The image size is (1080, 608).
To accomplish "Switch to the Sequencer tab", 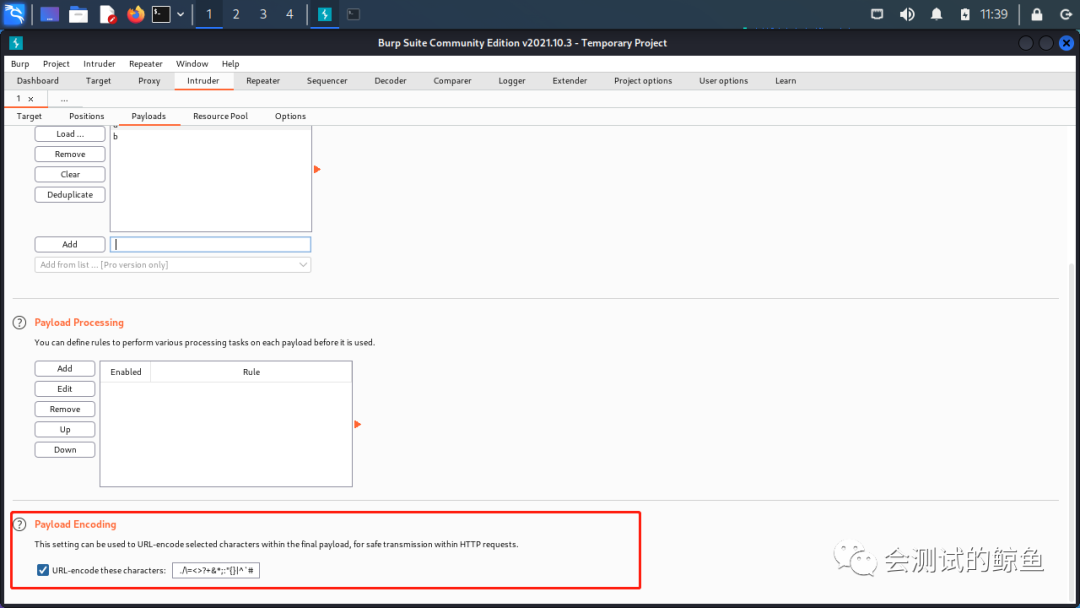I will coord(326,81).
